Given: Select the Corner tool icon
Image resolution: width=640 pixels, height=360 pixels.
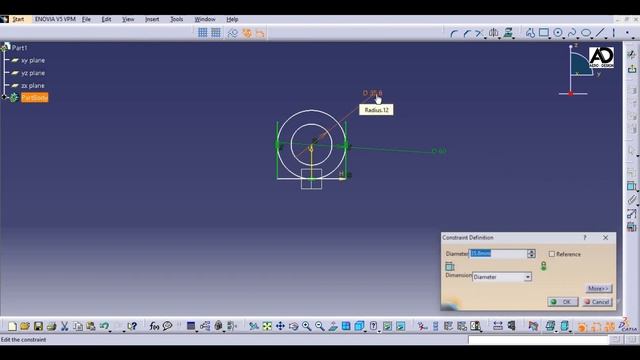Looking at the screenshot, I should (453, 33).
